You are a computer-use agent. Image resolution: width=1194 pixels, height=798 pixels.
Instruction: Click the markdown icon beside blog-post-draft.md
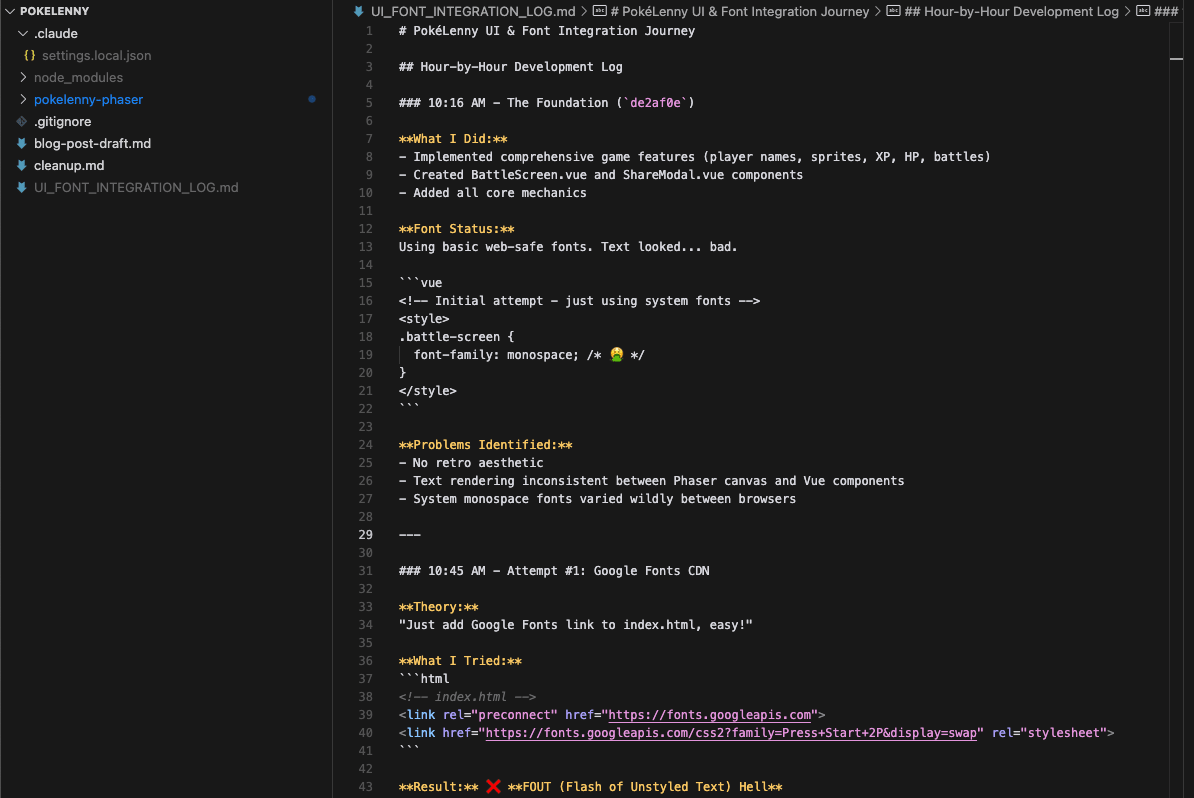(x=21, y=143)
